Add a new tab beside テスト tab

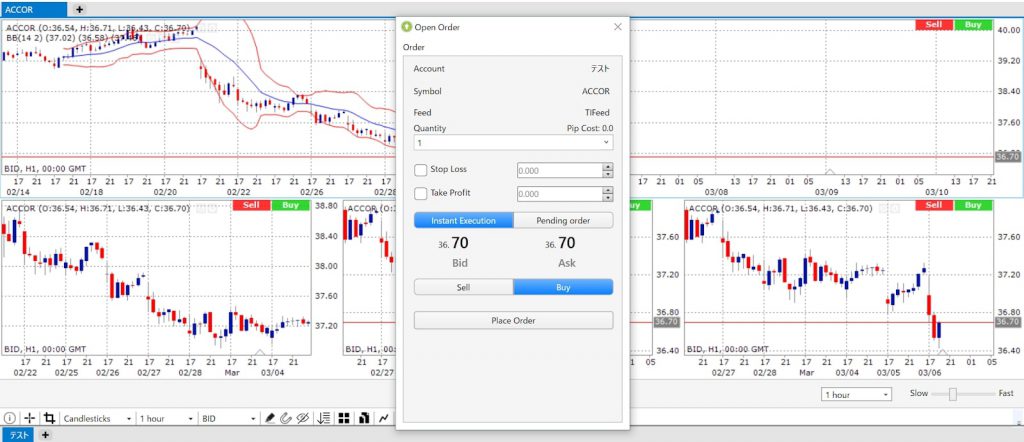(x=46, y=435)
